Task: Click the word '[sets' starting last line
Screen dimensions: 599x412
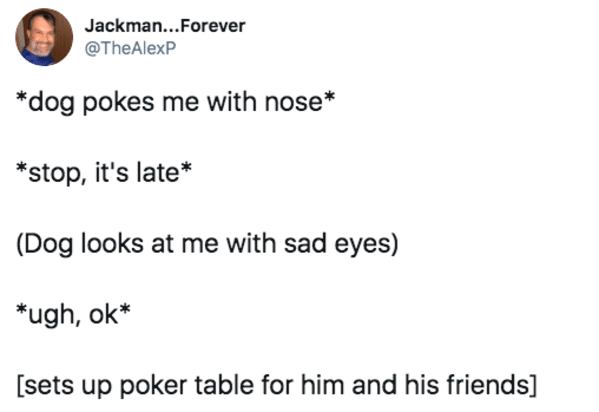Action: click(x=45, y=385)
